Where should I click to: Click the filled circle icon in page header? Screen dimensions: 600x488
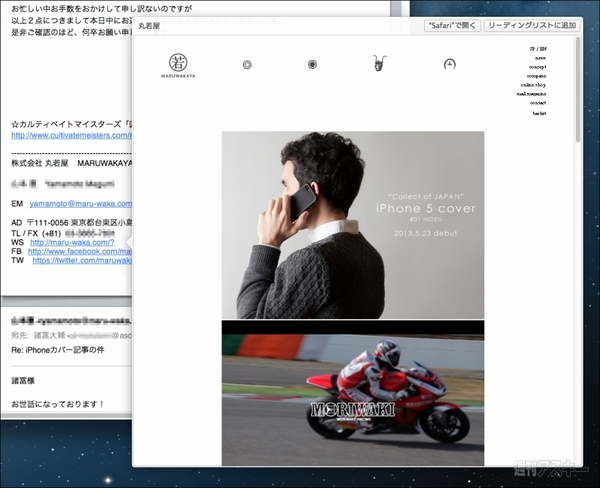312,65
